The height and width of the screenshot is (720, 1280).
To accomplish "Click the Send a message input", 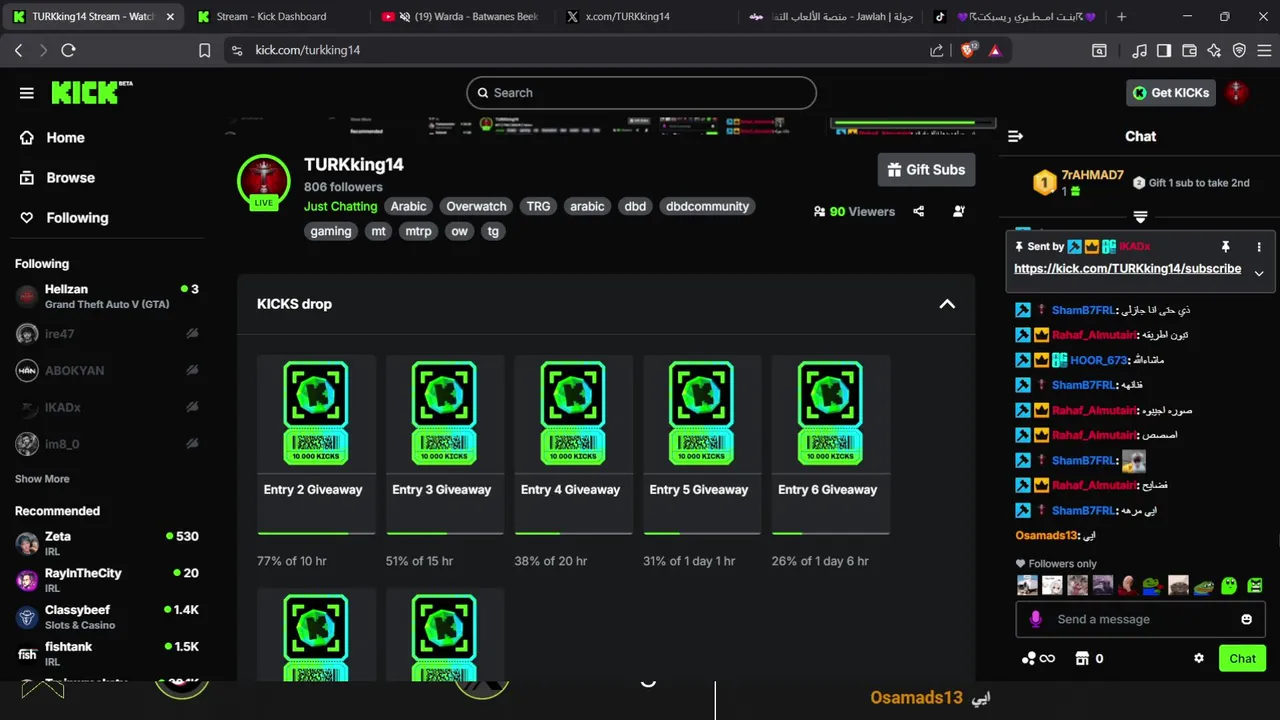I will pos(1140,619).
